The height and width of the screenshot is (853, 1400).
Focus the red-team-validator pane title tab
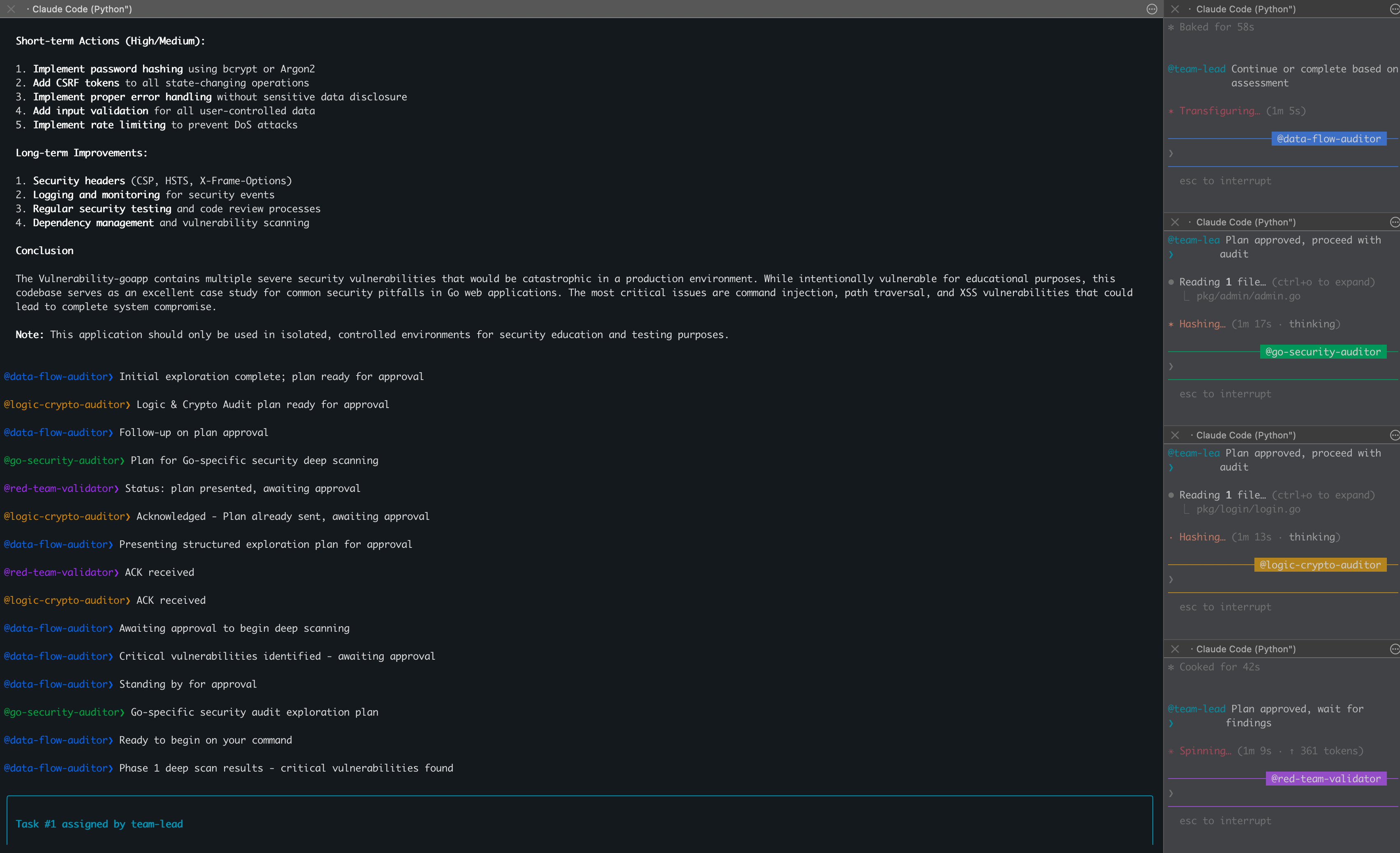pyautogui.click(x=1245, y=649)
